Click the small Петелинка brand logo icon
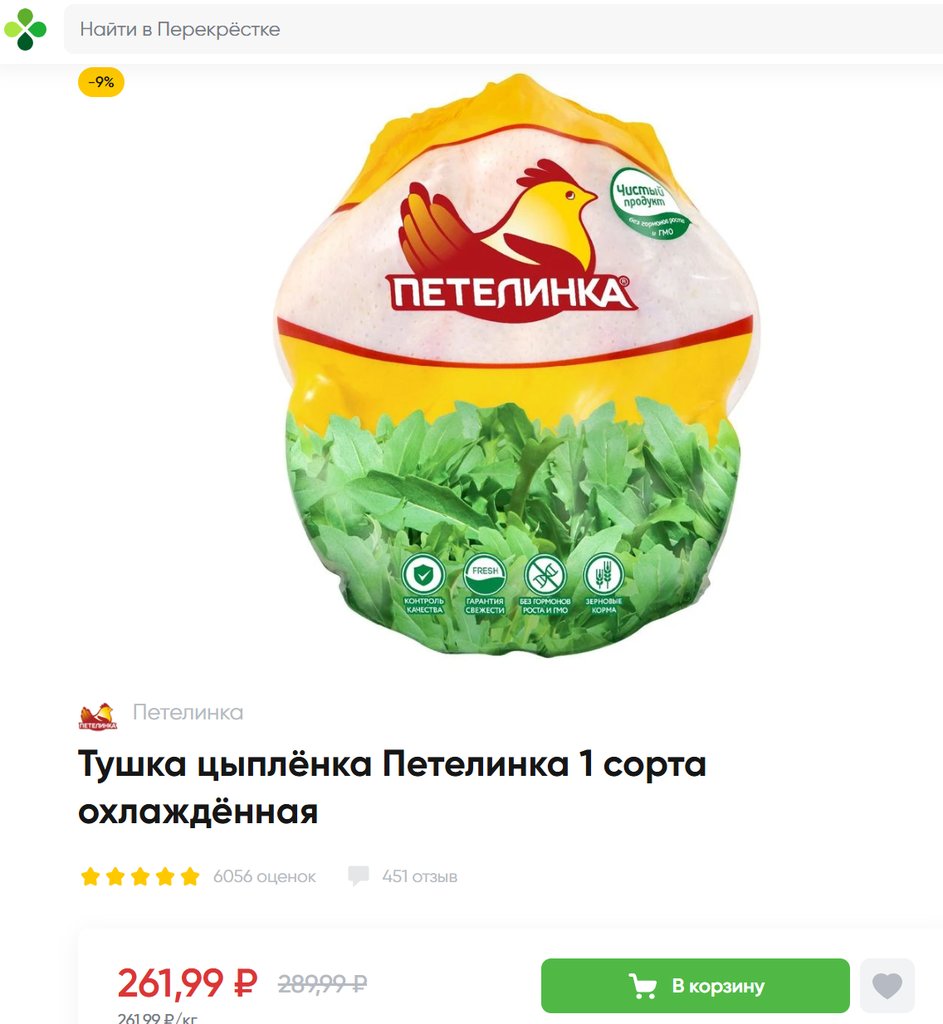This screenshot has height=1024, width=943. coord(98,716)
